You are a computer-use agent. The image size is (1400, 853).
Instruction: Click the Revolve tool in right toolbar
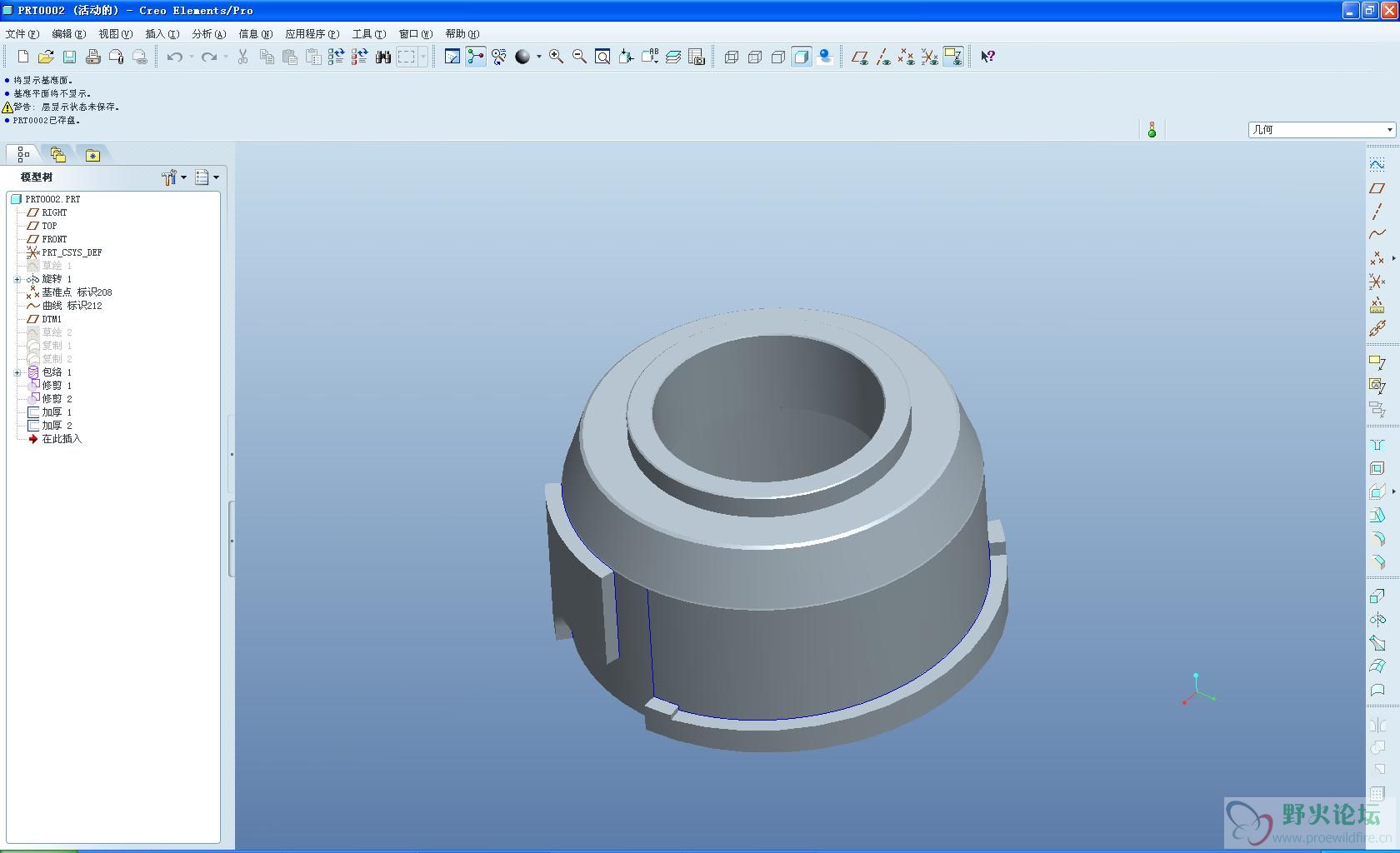[x=1377, y=620]
